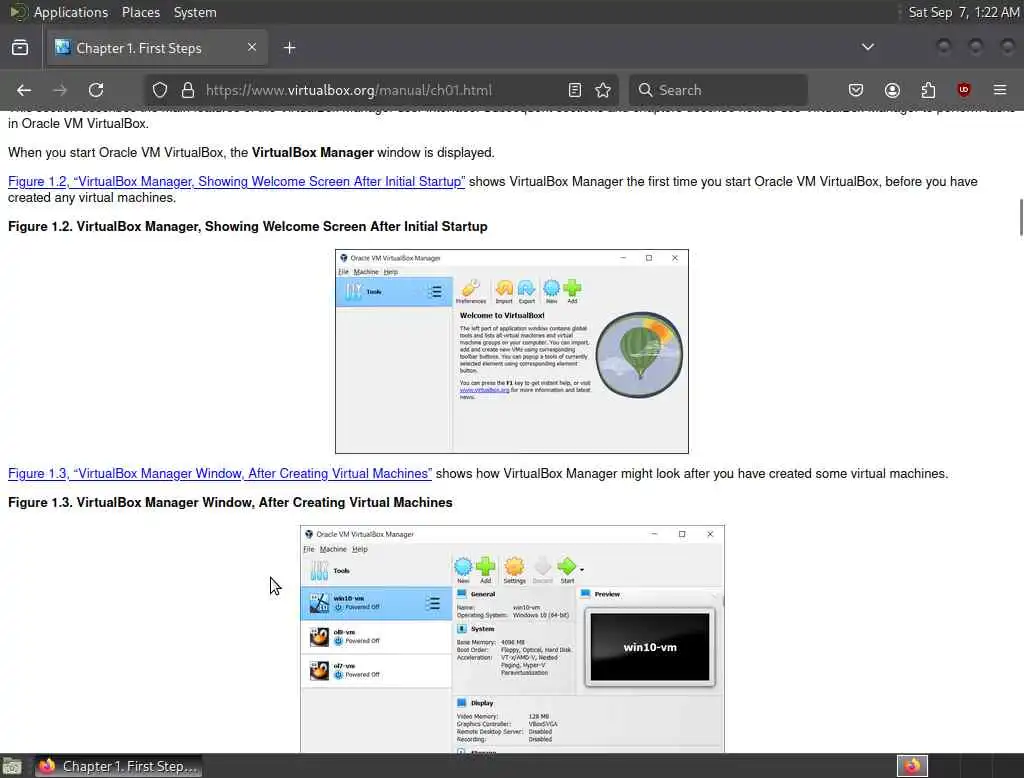
Task: Click the green Start arrow in Figure 1.3
Action: (567, 570)
